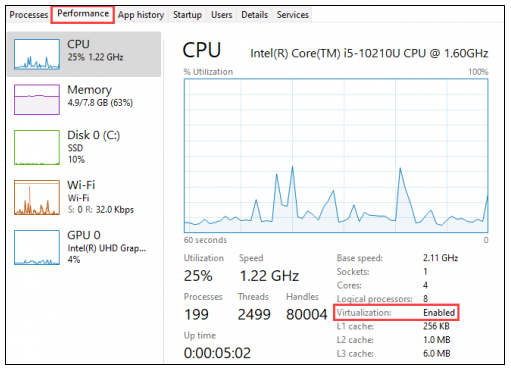Open Intel(R) UHD Graphics GPU entry

[84, 247]
